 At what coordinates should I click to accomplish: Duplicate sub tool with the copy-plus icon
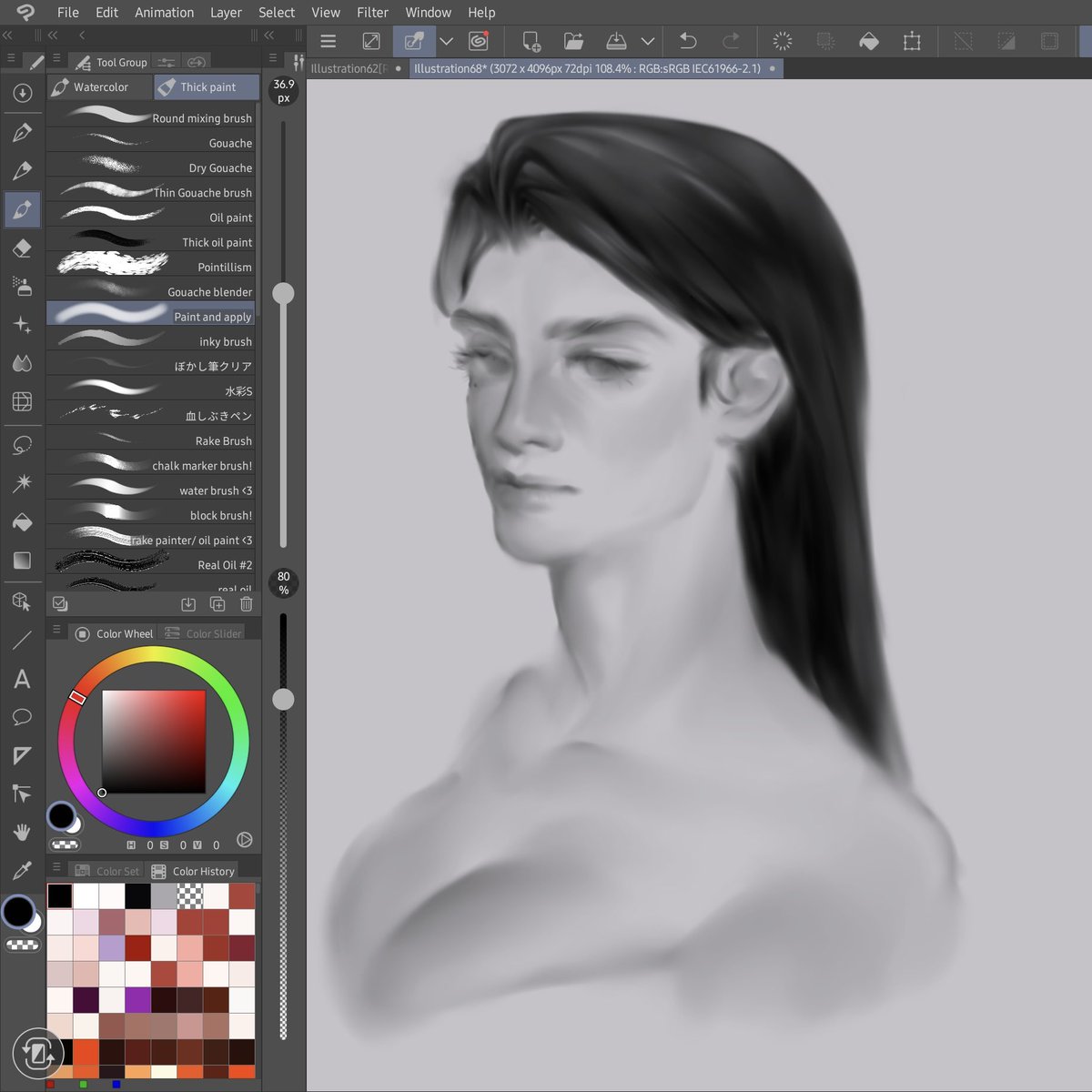click(217, 604)
